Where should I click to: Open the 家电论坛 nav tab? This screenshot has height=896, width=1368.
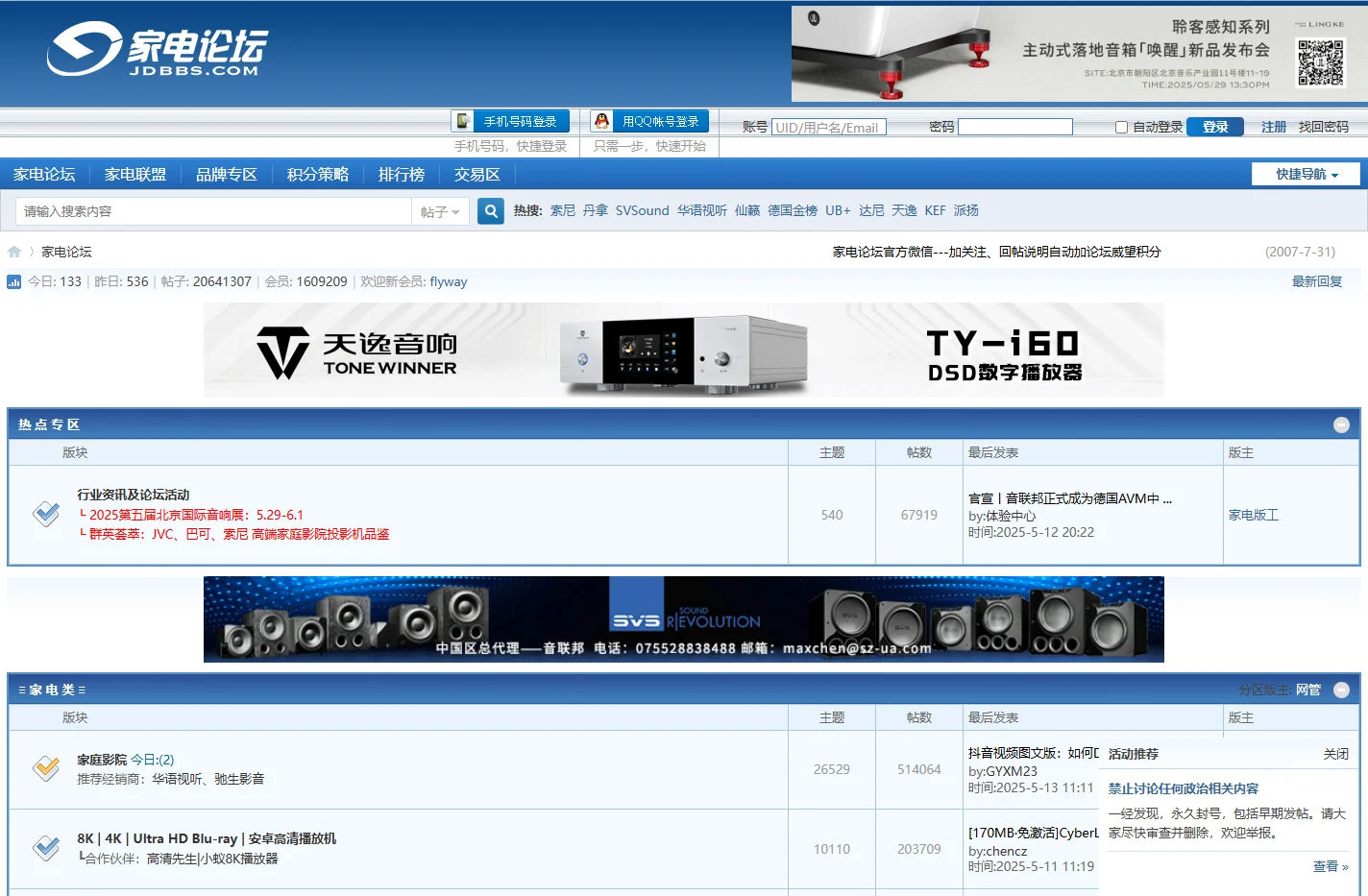coord(44,174)
